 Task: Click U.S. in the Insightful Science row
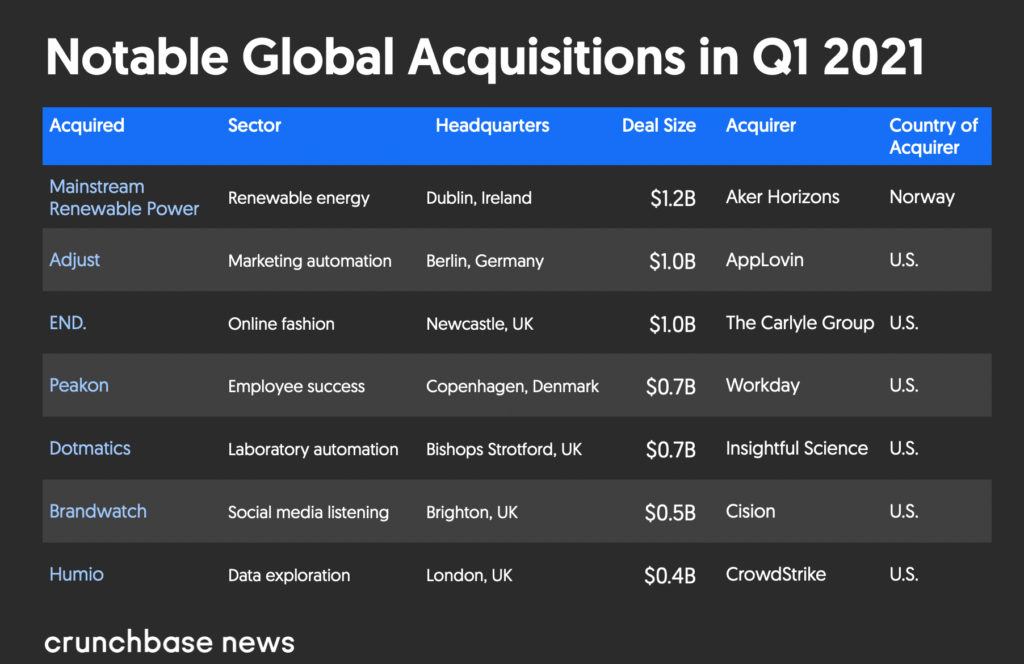(904, 448)
